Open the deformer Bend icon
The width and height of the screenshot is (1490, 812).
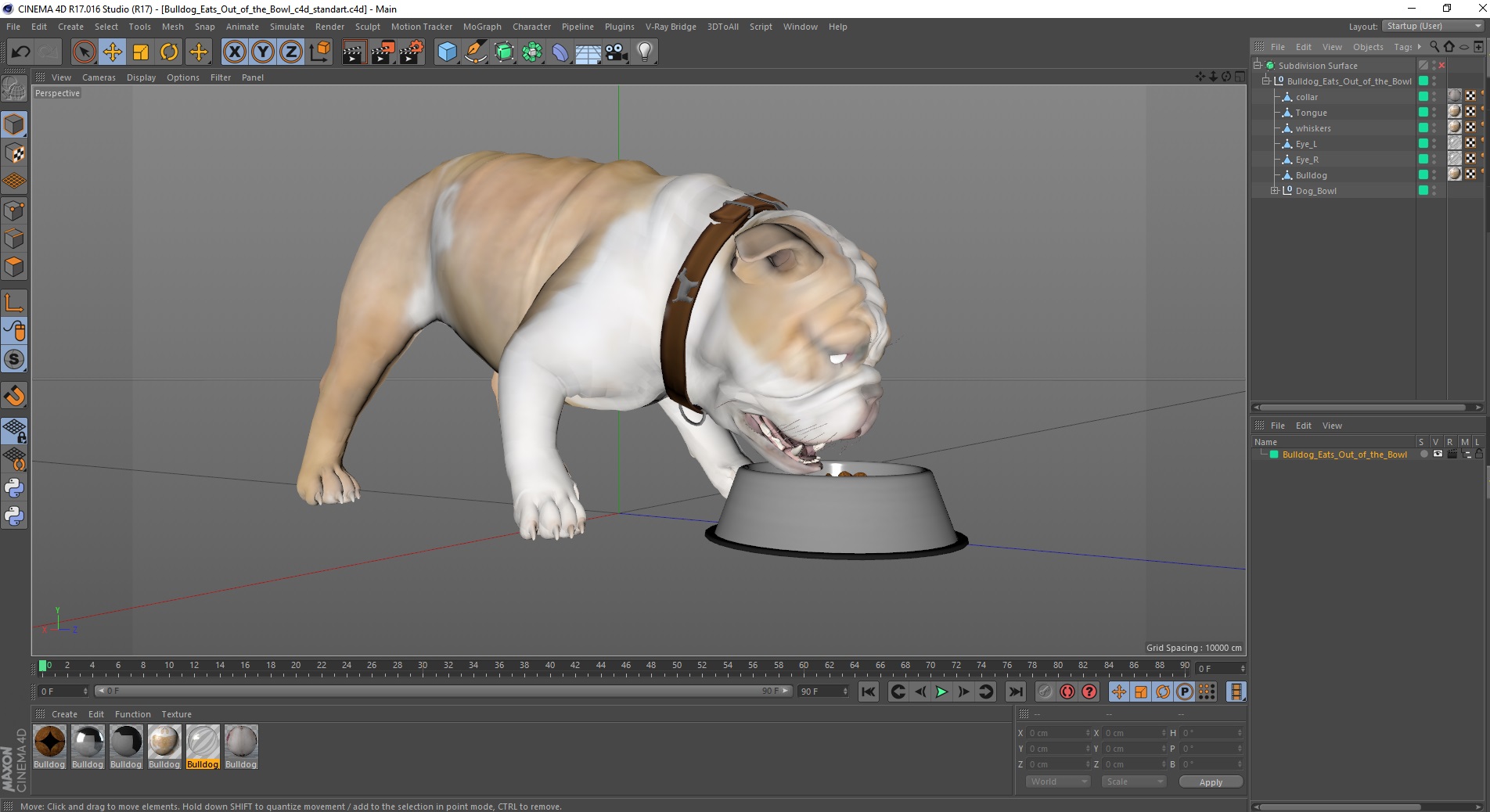pyautogui.click(x=560, y=52)
